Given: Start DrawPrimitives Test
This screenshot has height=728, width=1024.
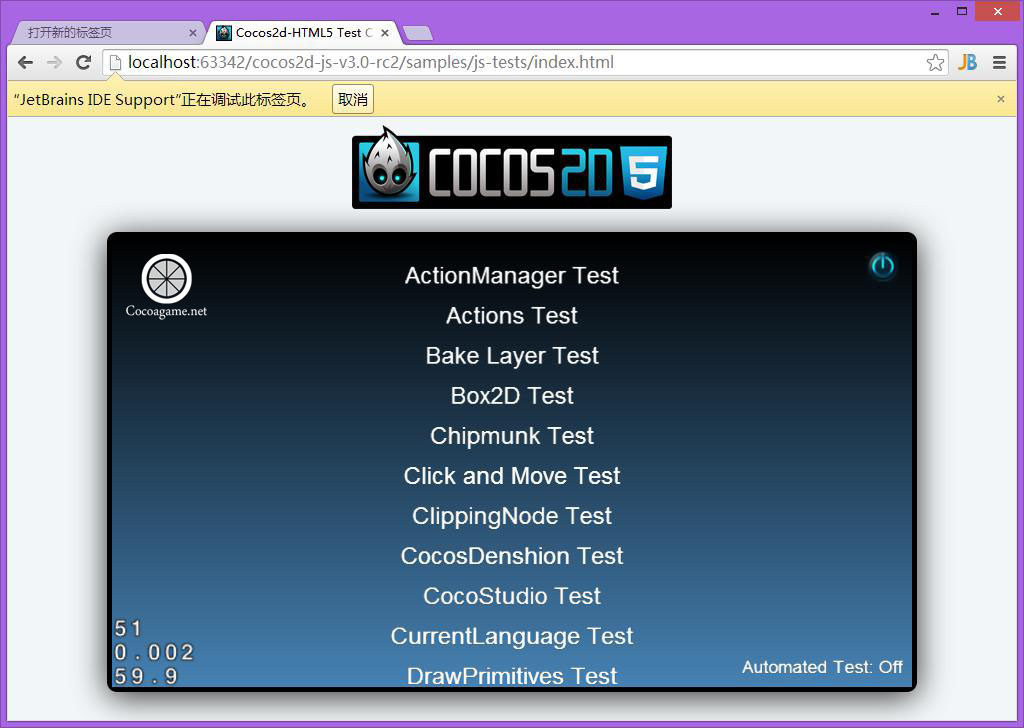Looking at the screenshot, I should [512, 676].
